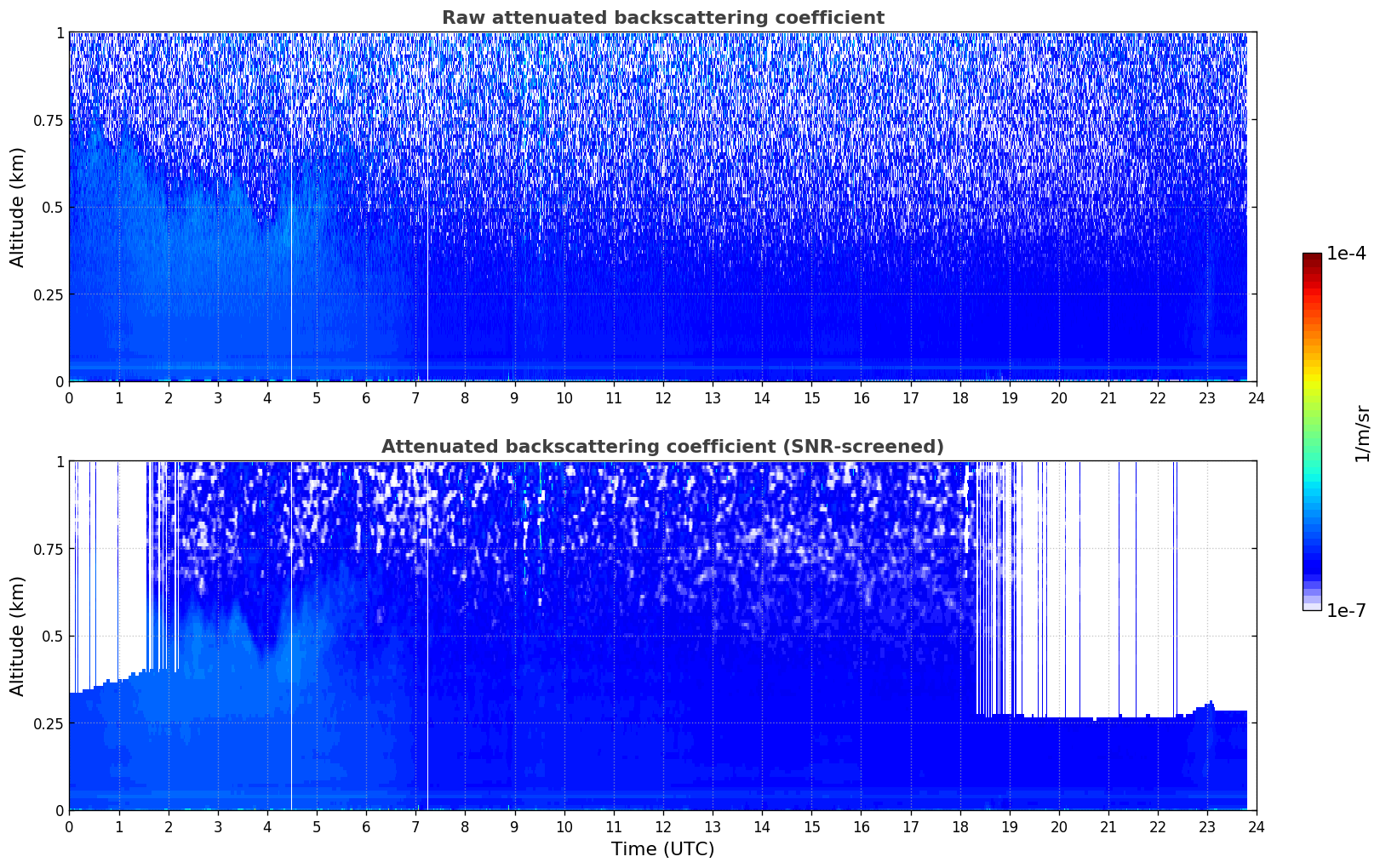This screenshot has width=1380, height=868.
Task: Click the '15' hour tick under the top plot
Action: point(811,397)
